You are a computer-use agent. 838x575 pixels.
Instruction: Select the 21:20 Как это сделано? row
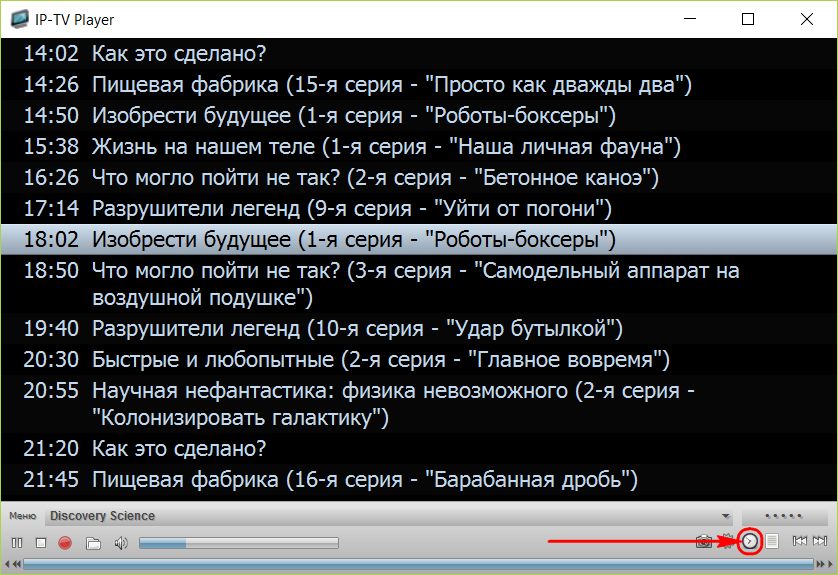(x=419, y=448)
